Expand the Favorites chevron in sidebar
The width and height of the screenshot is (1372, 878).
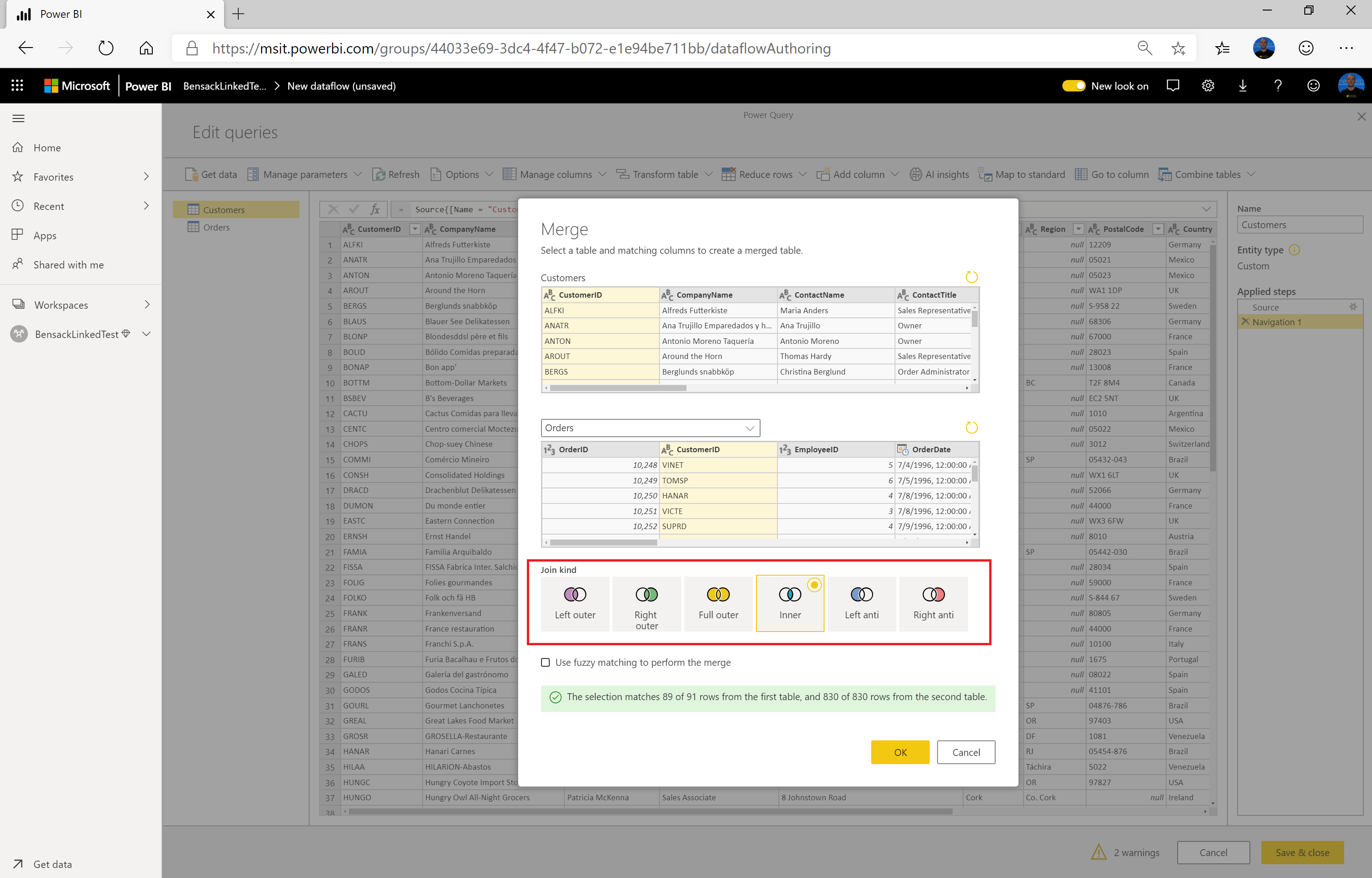pyautogui.click(x=146, y=177)
